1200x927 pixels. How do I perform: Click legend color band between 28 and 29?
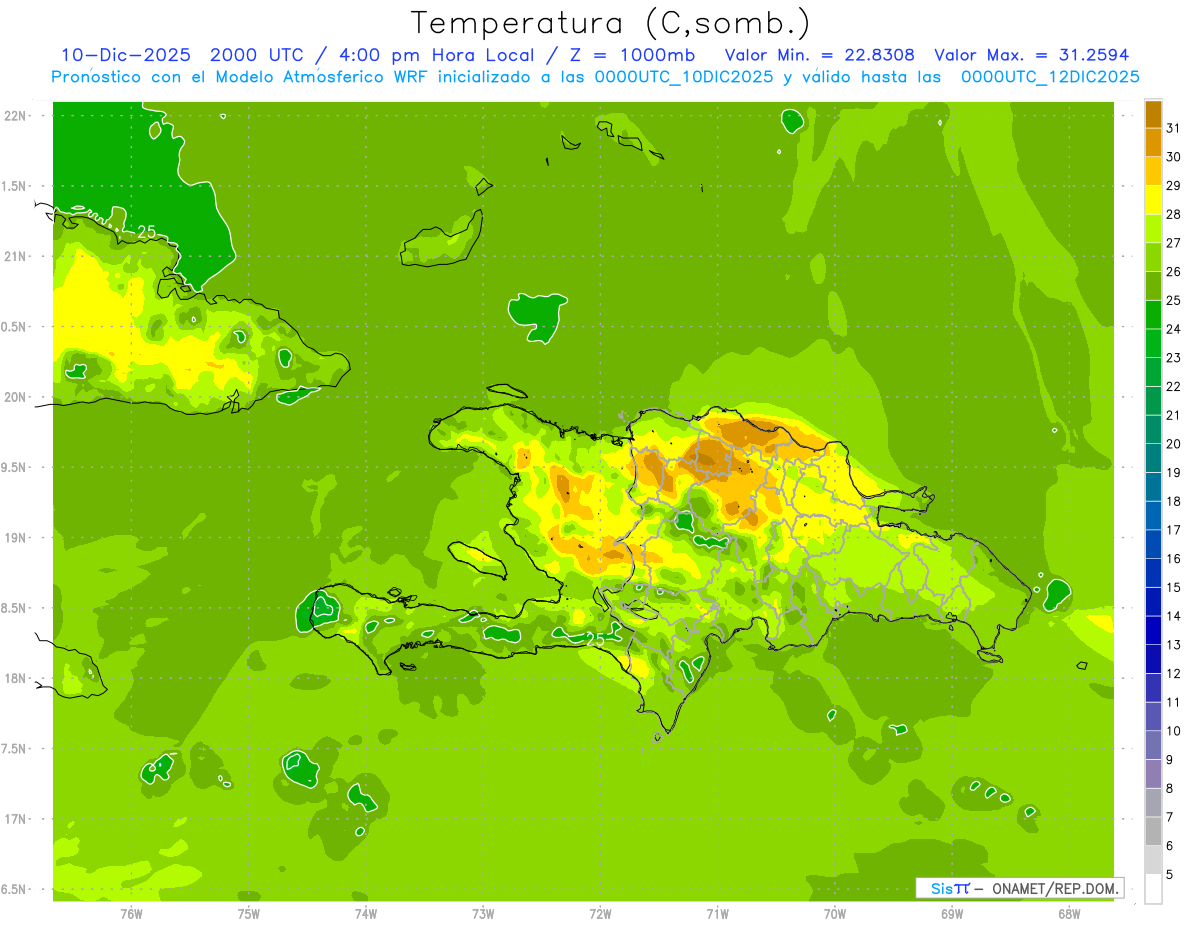[1153, 200]
